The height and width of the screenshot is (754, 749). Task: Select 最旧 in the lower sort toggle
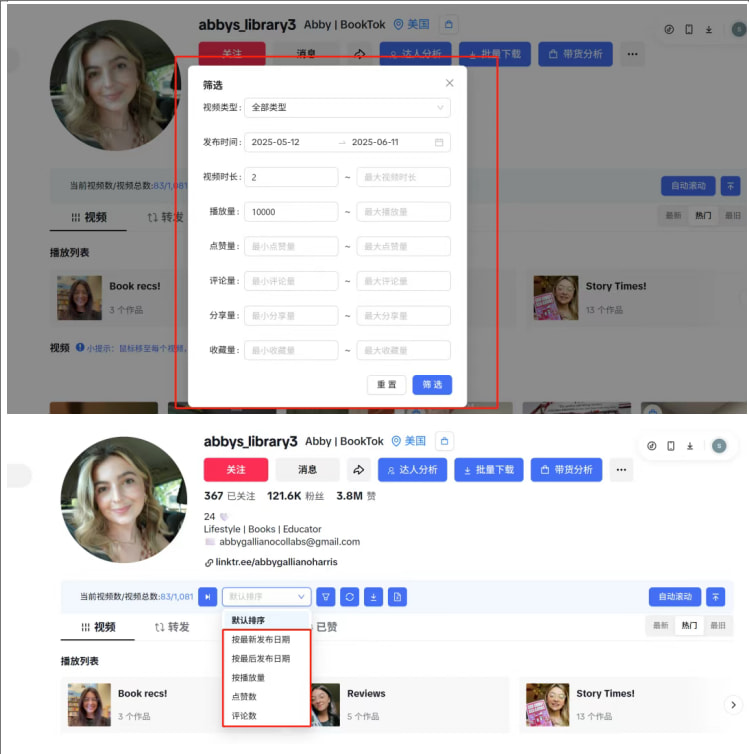coord(718,626)
